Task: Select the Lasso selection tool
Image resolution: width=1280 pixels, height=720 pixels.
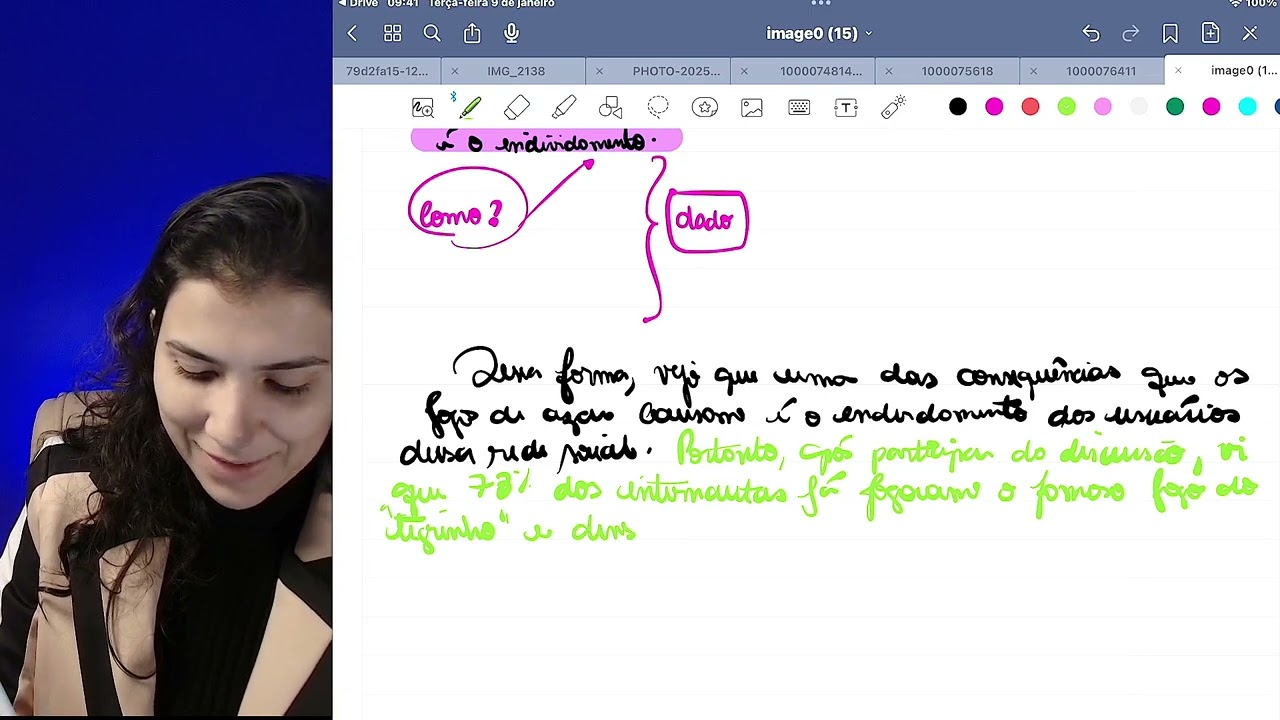Action: (658, 107)
